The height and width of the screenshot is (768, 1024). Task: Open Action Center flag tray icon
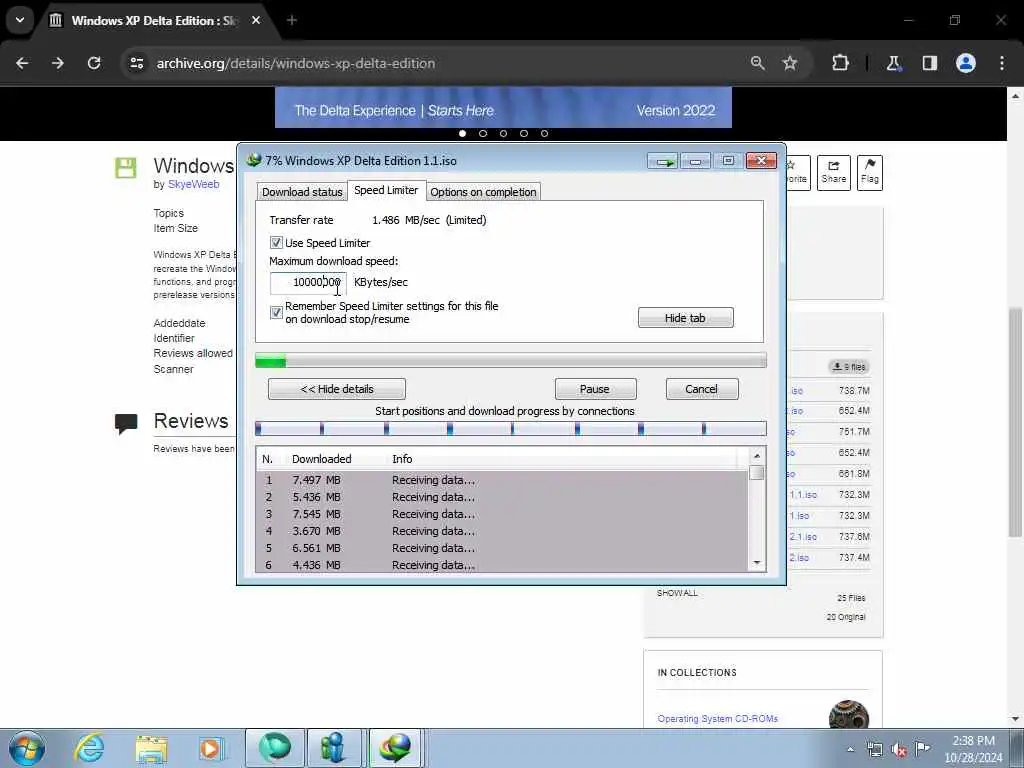coord(922,749)
